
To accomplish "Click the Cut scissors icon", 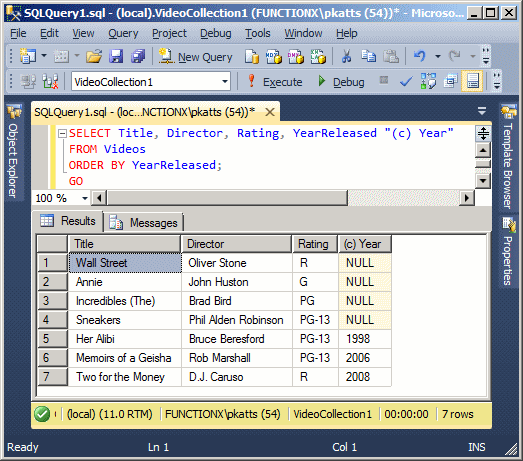I will [347, 56].
